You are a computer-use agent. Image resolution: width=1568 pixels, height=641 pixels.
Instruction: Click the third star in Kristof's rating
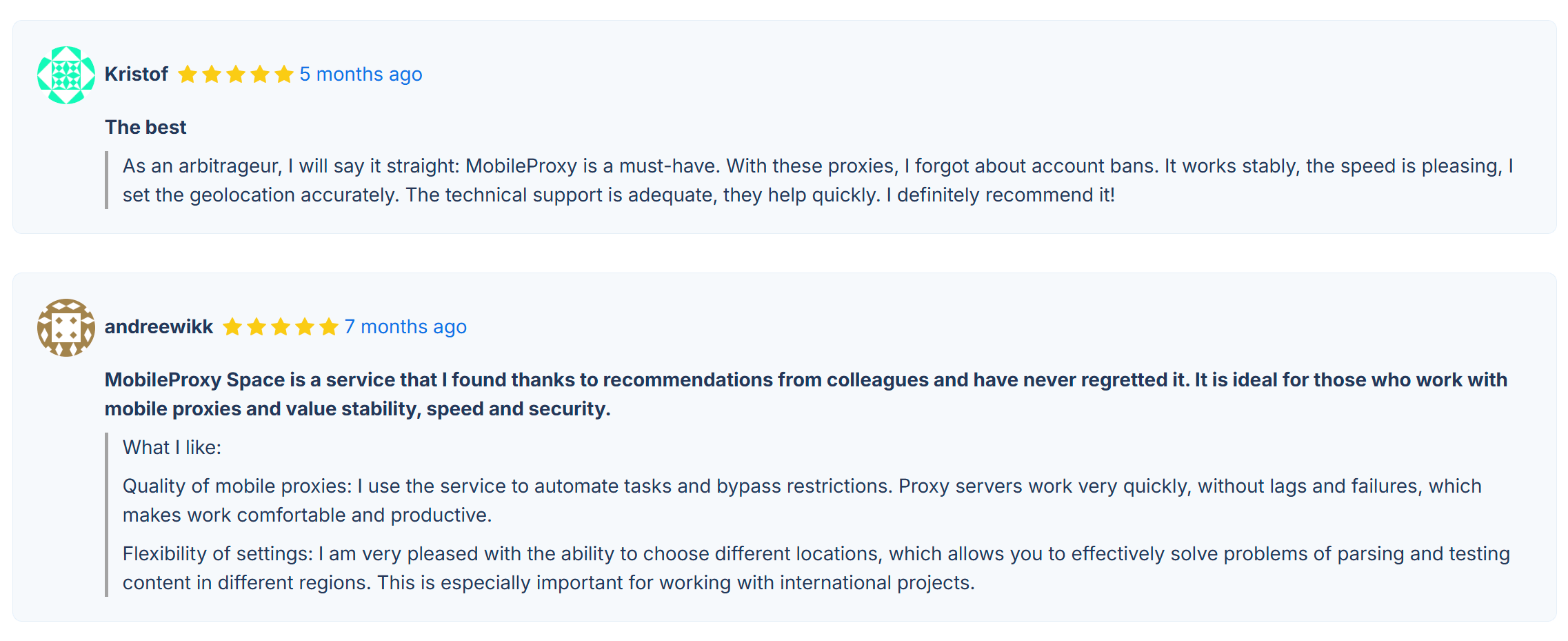[x=236, y=75]
